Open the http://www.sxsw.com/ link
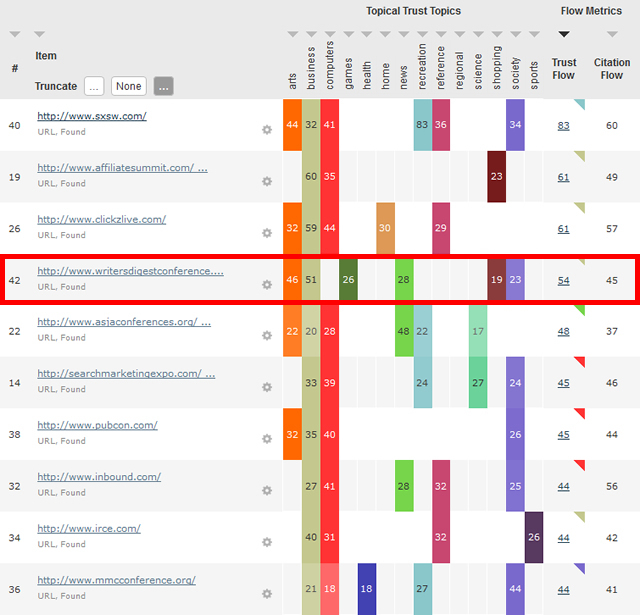Screen dimensions: 640x615 pyautogui.click(x=92, y=116)
